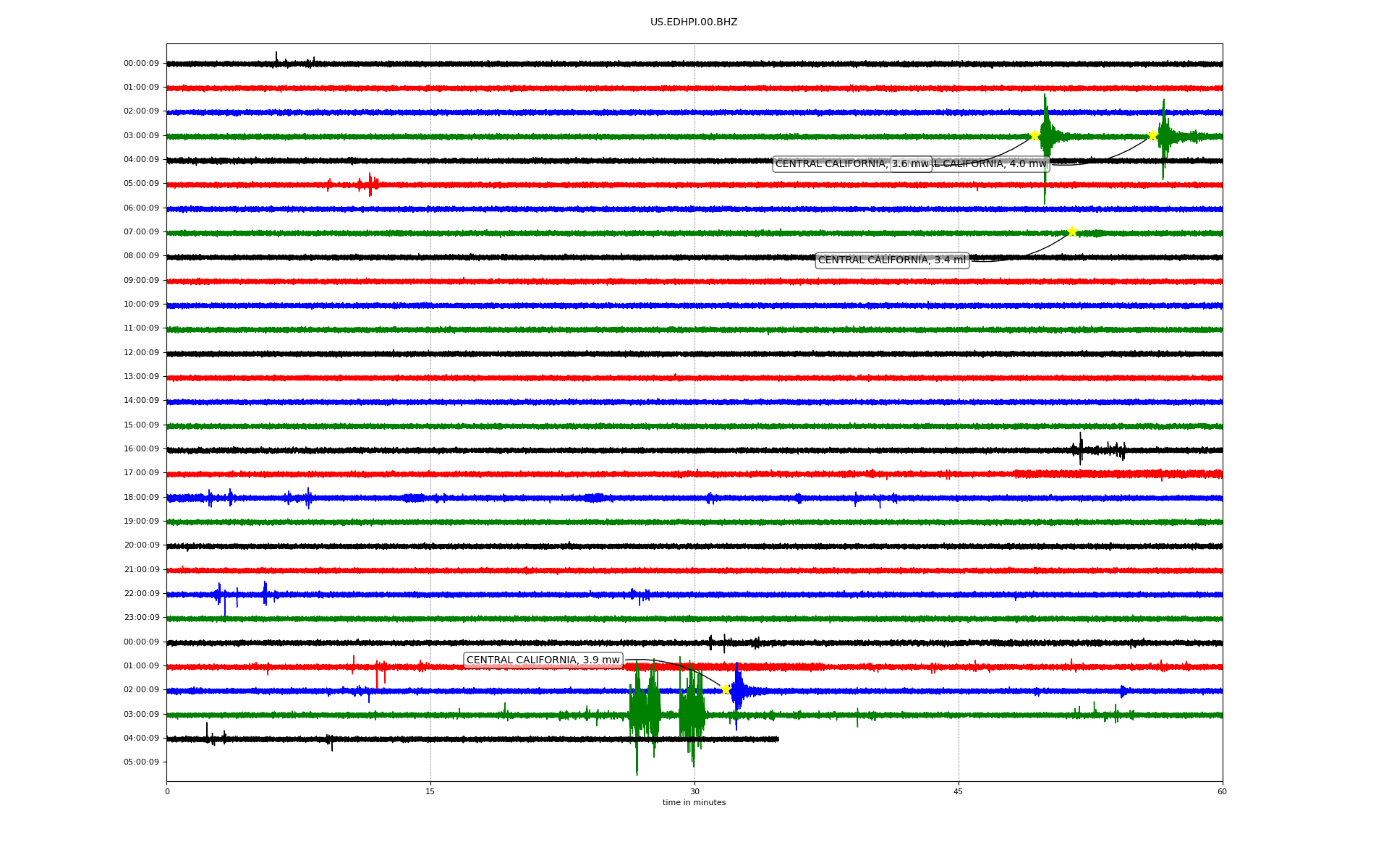This screenshot has width=1389, height=868.
Task: Click the 60 tick label on the x-axis
Action: coord(1221,791)
